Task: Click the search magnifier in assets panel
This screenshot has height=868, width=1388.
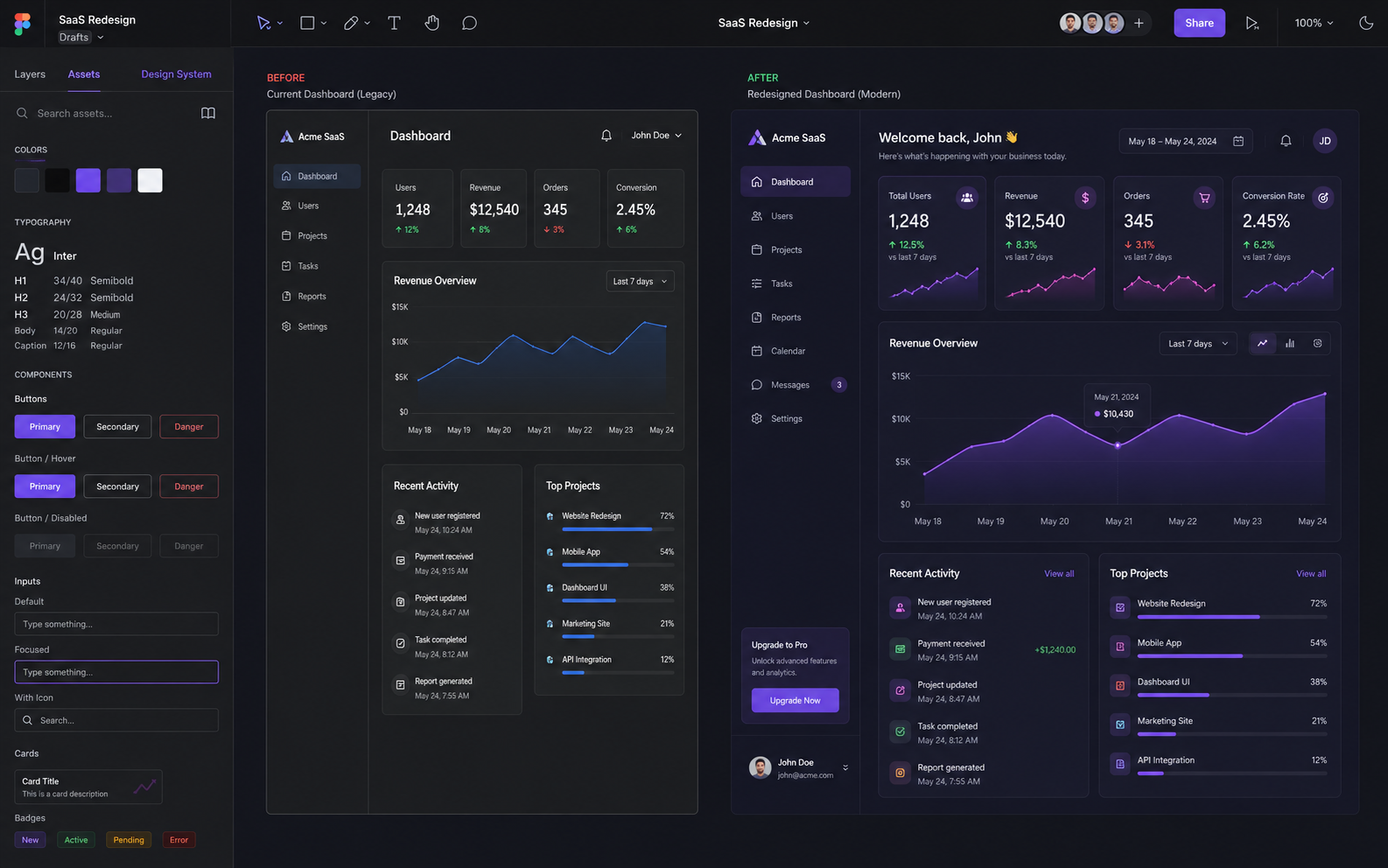Action: 22,113
